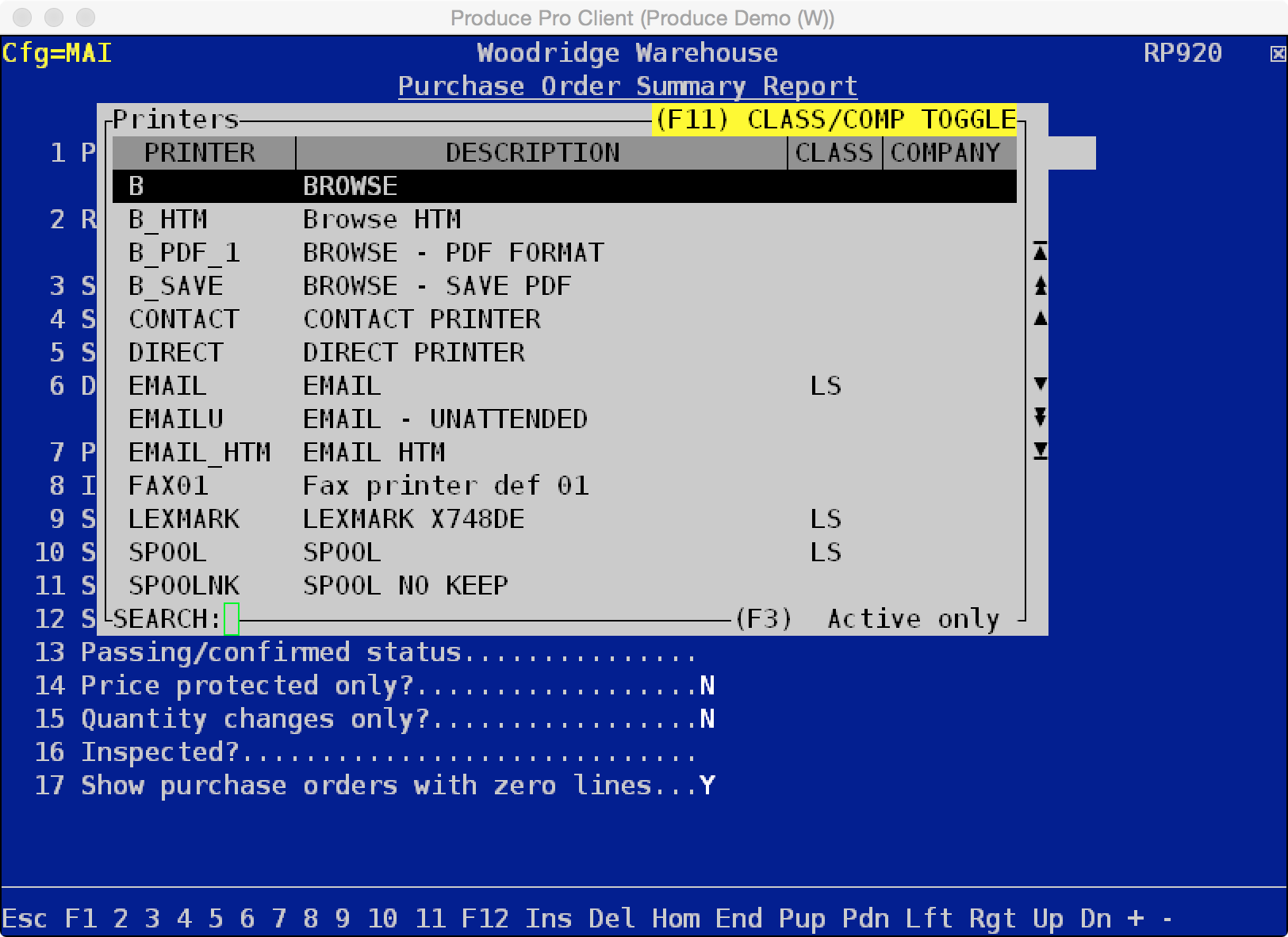Click Show purchase orders with zero lines
The image size is (1288, 937).
click(374, 786)
